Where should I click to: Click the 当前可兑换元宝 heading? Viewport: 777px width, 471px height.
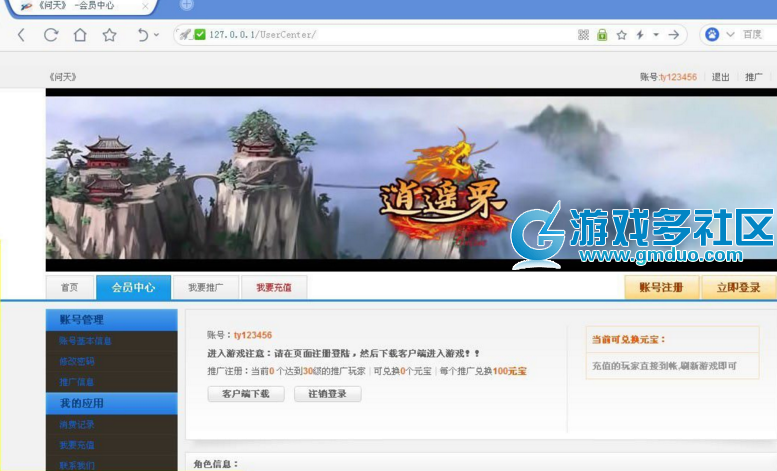pyautogui.click(x=629, y=340)
